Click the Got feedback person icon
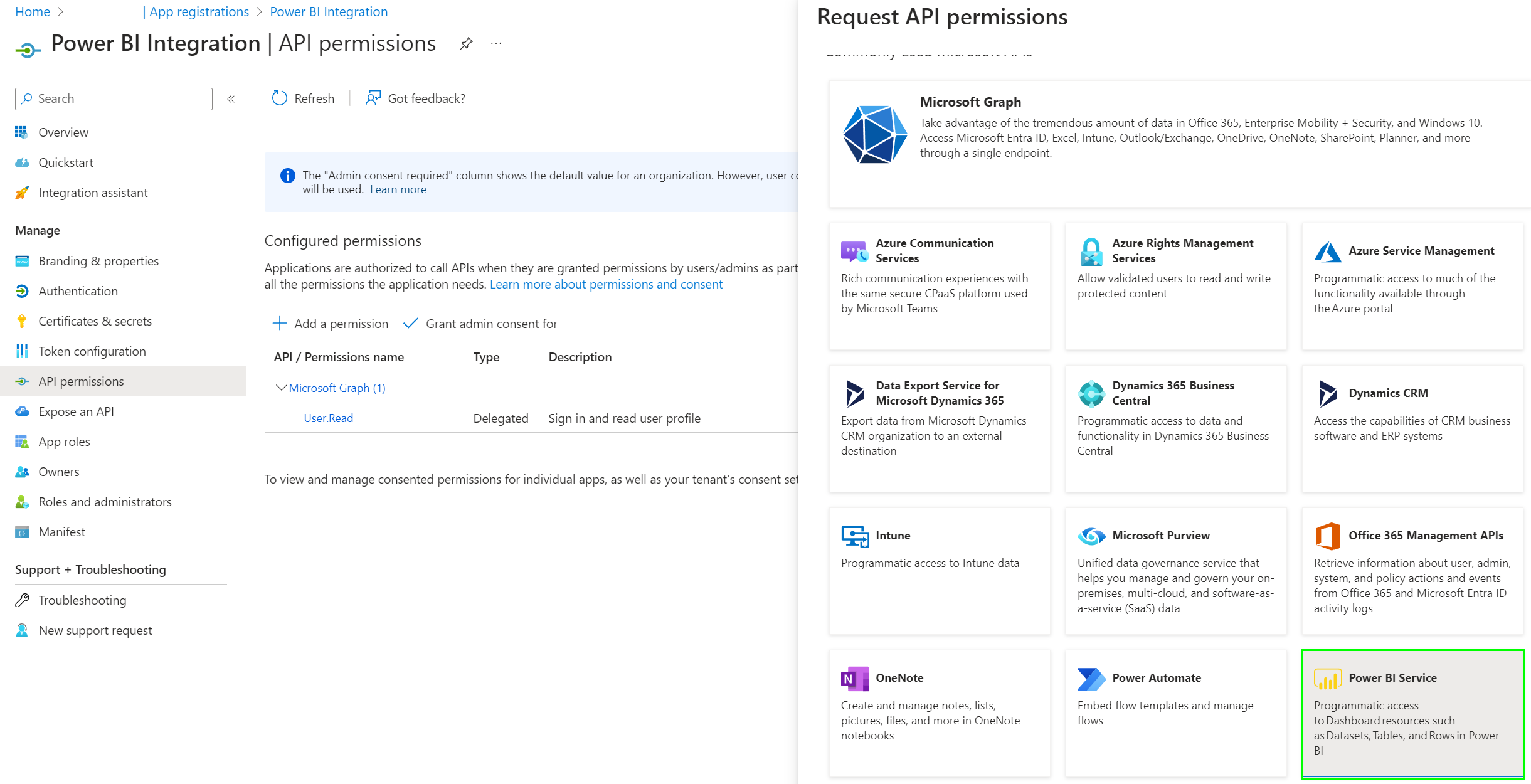This screenshot has height=784, width=1531. pyautogui.click(x=373, y=98)
